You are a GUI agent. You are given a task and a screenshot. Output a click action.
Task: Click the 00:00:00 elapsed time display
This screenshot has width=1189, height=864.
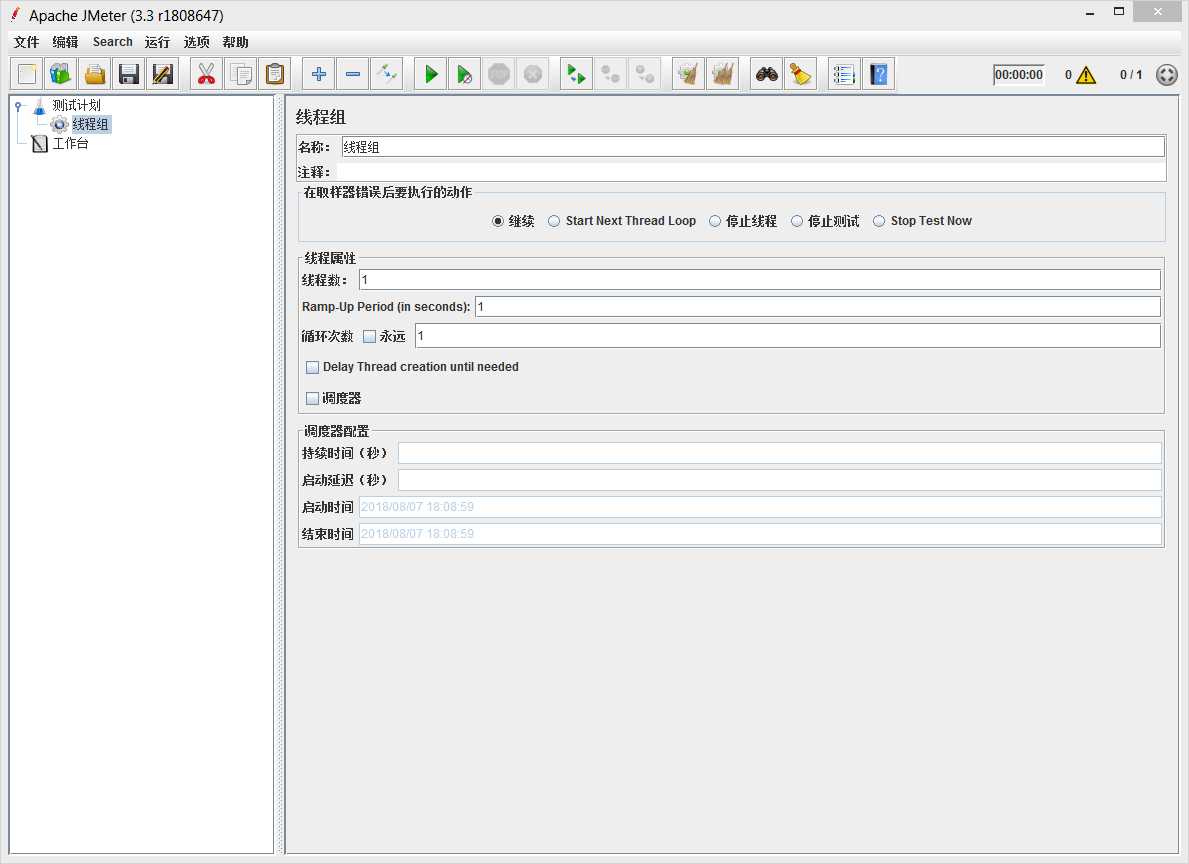tap(1018, 75)
